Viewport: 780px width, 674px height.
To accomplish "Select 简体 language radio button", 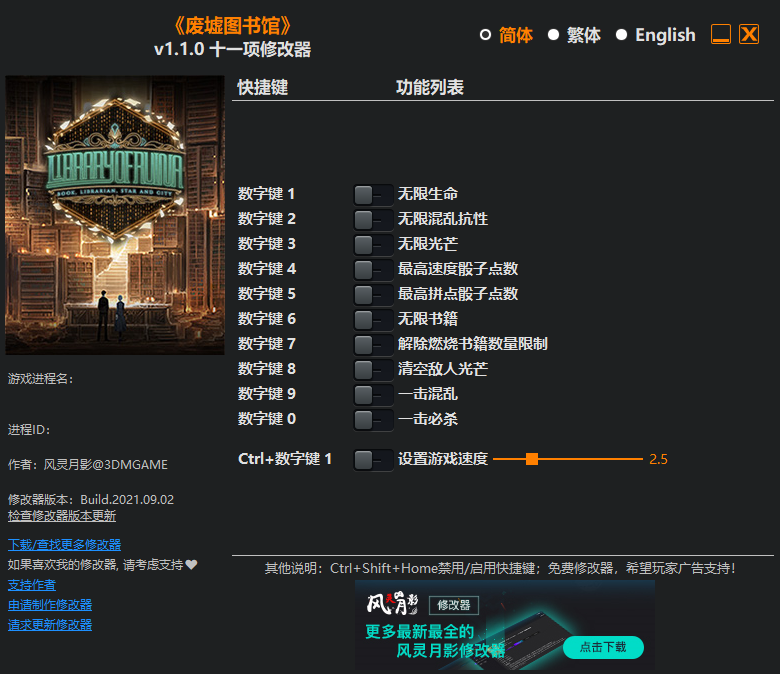I will 486,35.
